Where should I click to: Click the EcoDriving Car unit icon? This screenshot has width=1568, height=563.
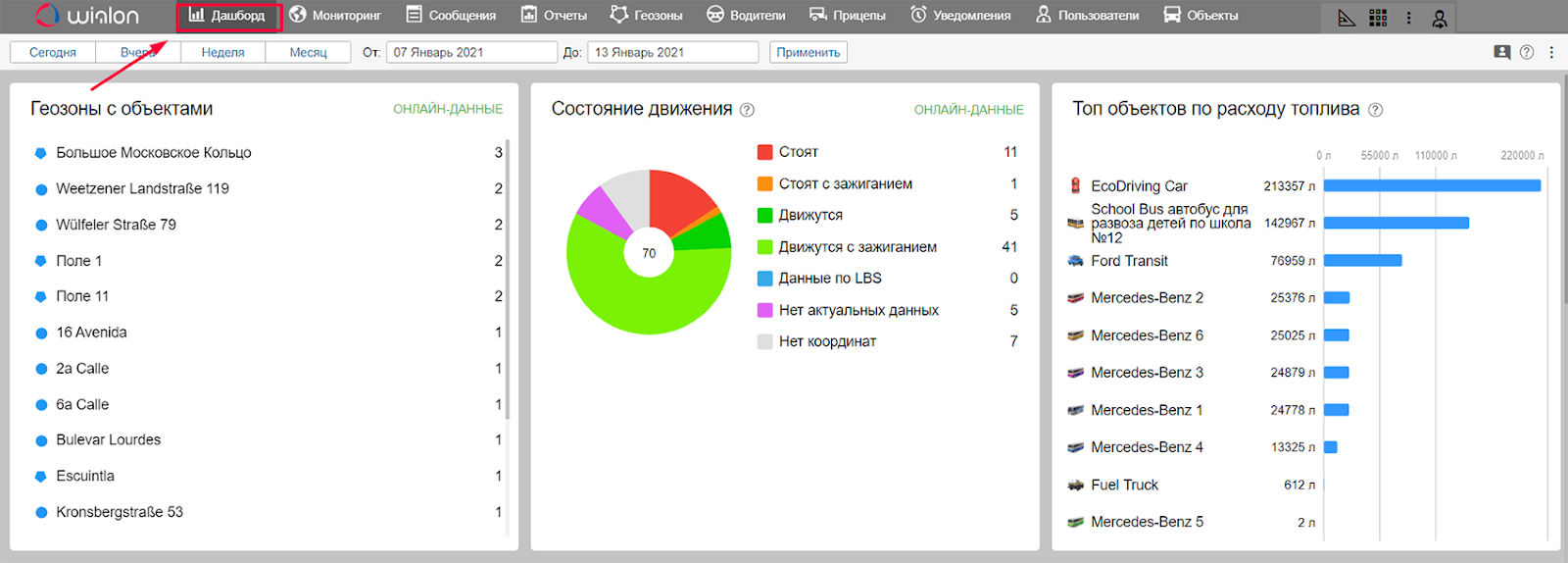(1075, 185)
